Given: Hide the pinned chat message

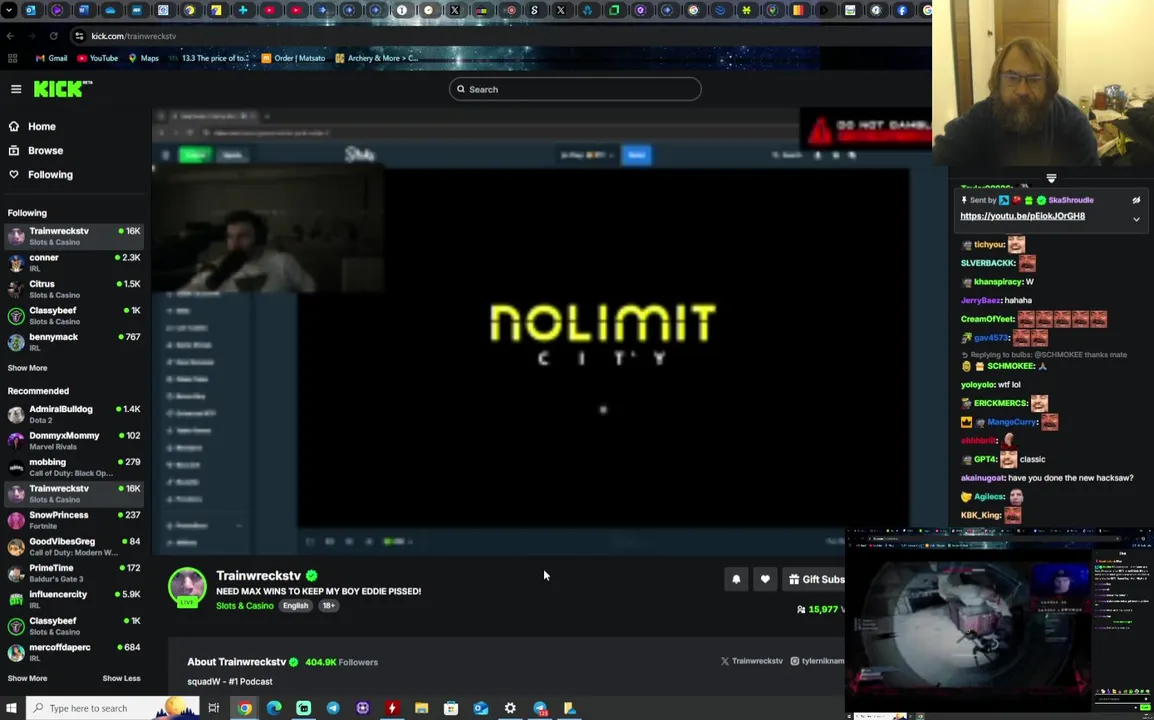Looking at the screenshot, I should 1136,200.
